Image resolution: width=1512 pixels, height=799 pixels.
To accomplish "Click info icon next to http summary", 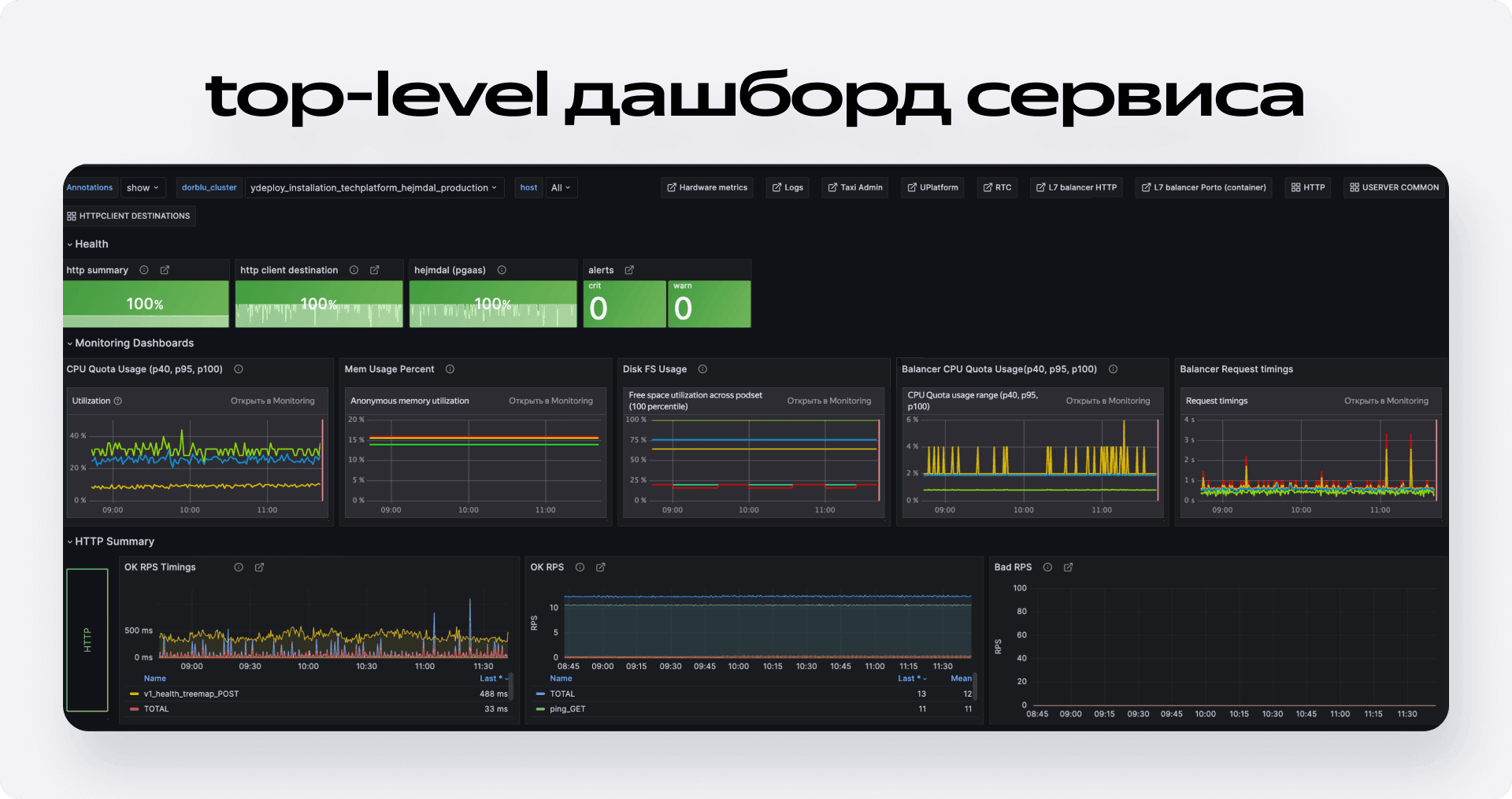I will (144, 270).
